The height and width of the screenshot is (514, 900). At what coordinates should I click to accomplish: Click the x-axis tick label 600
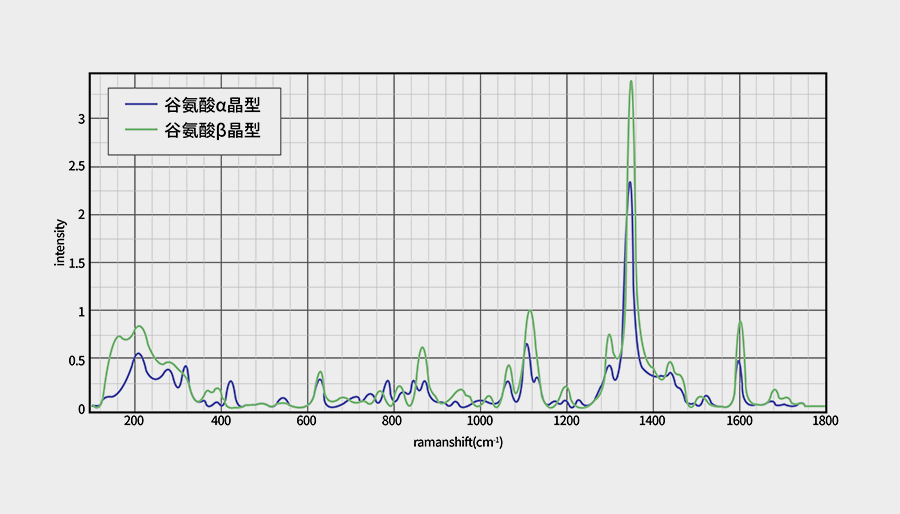coord(307,422)
